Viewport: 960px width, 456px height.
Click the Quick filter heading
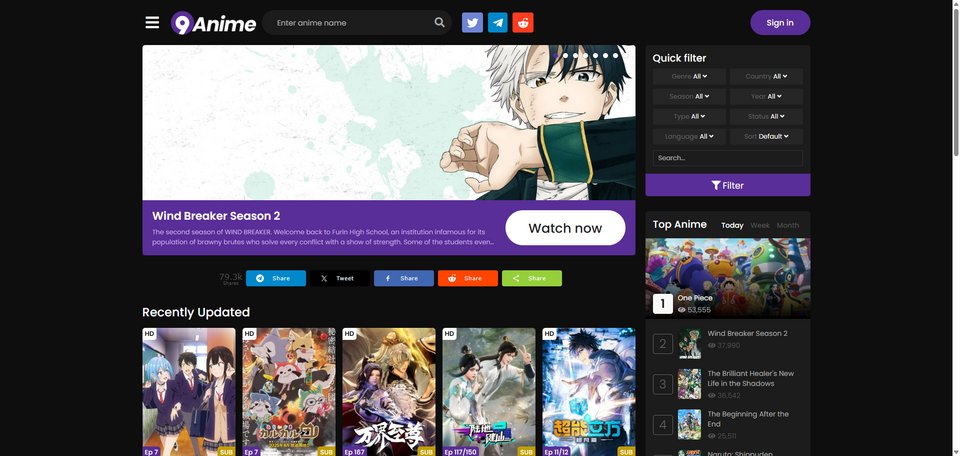(x=679, y=58)
